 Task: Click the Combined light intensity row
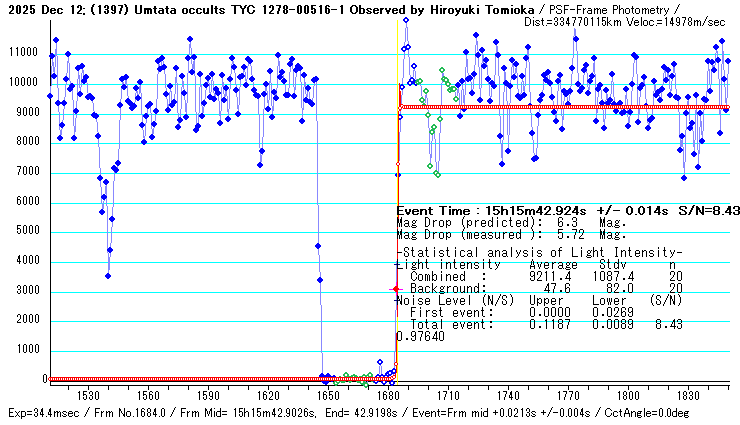pyautogui.click(x=541, y=275)
